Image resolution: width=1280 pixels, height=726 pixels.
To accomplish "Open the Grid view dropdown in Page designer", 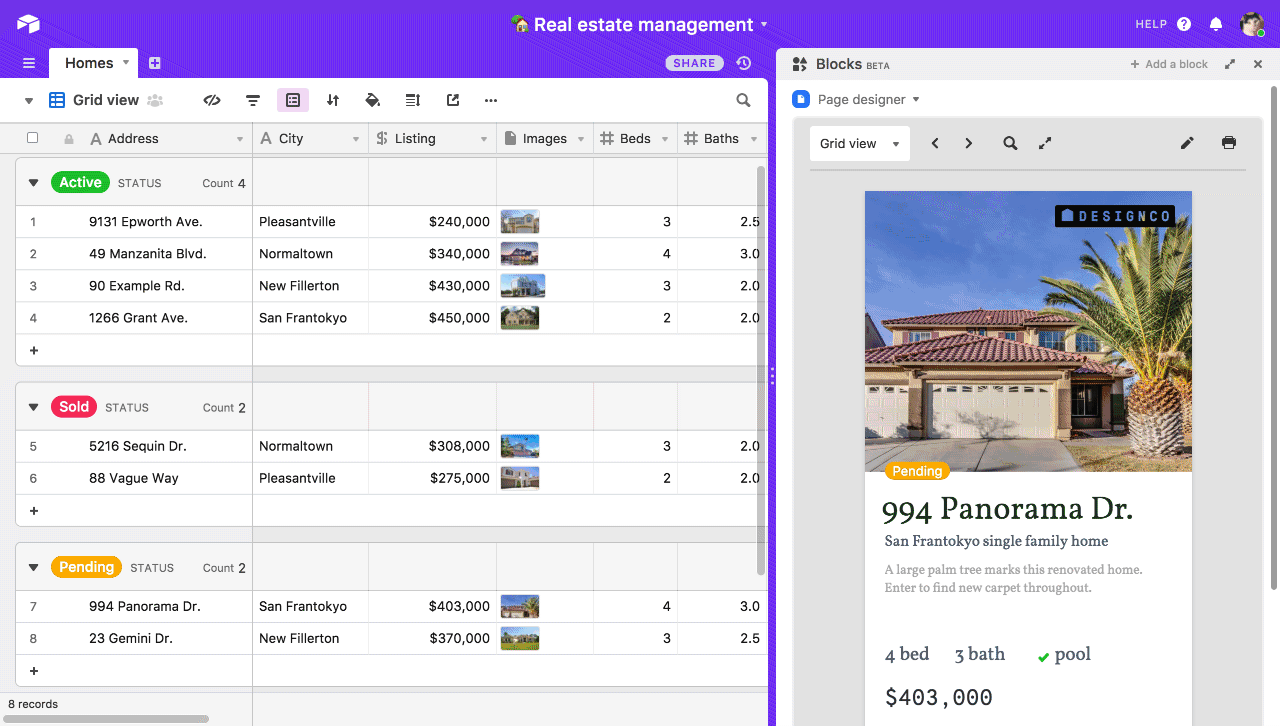I will pyautogui.click(x=858, y=143).
